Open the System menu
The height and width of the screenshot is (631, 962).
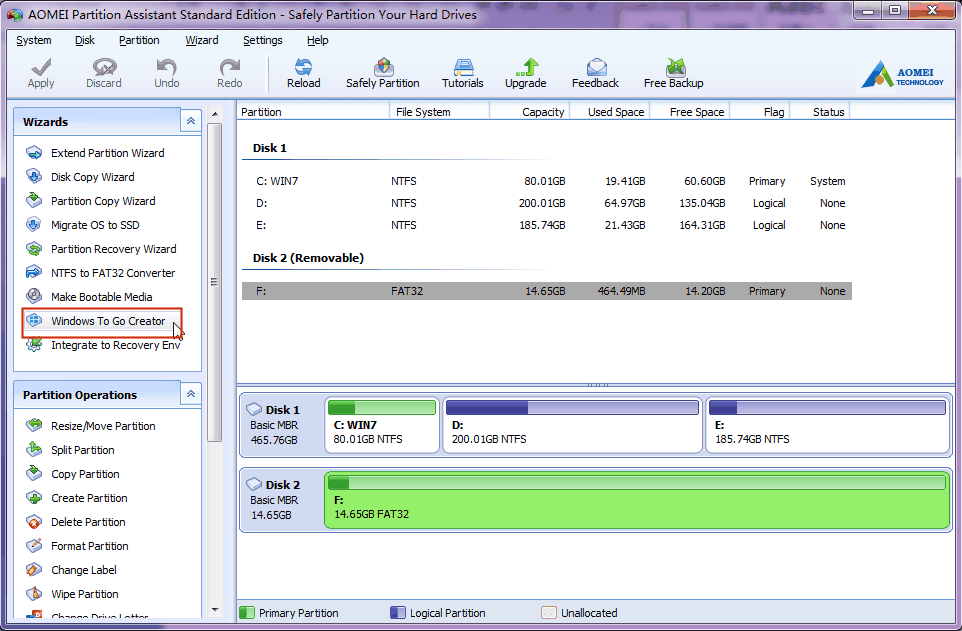tap(34, 40)
